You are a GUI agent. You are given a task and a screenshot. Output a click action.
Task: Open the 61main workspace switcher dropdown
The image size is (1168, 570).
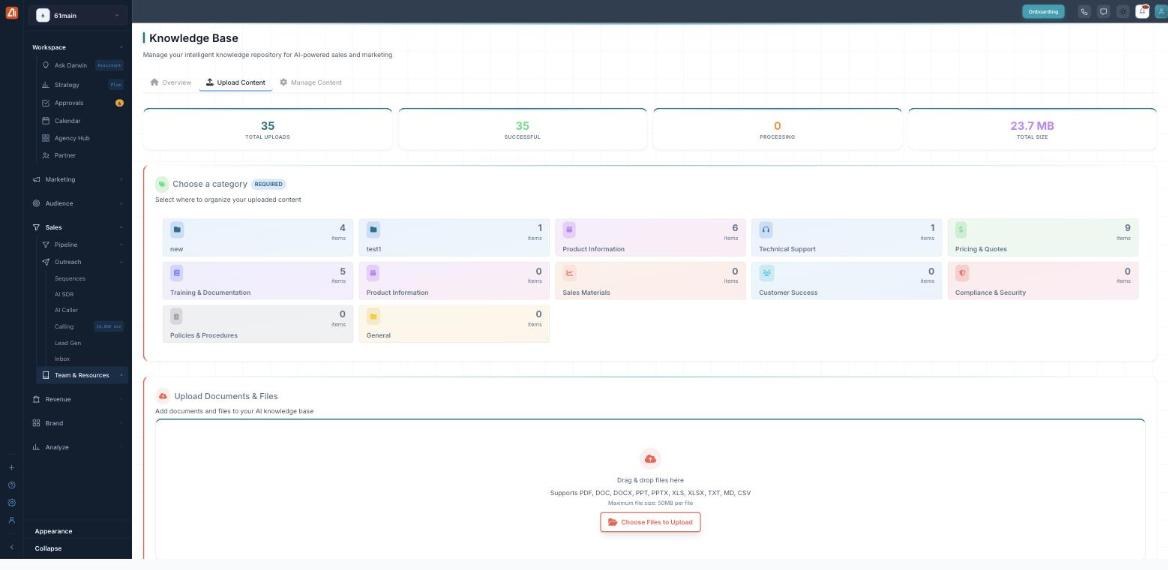[78, 16]
